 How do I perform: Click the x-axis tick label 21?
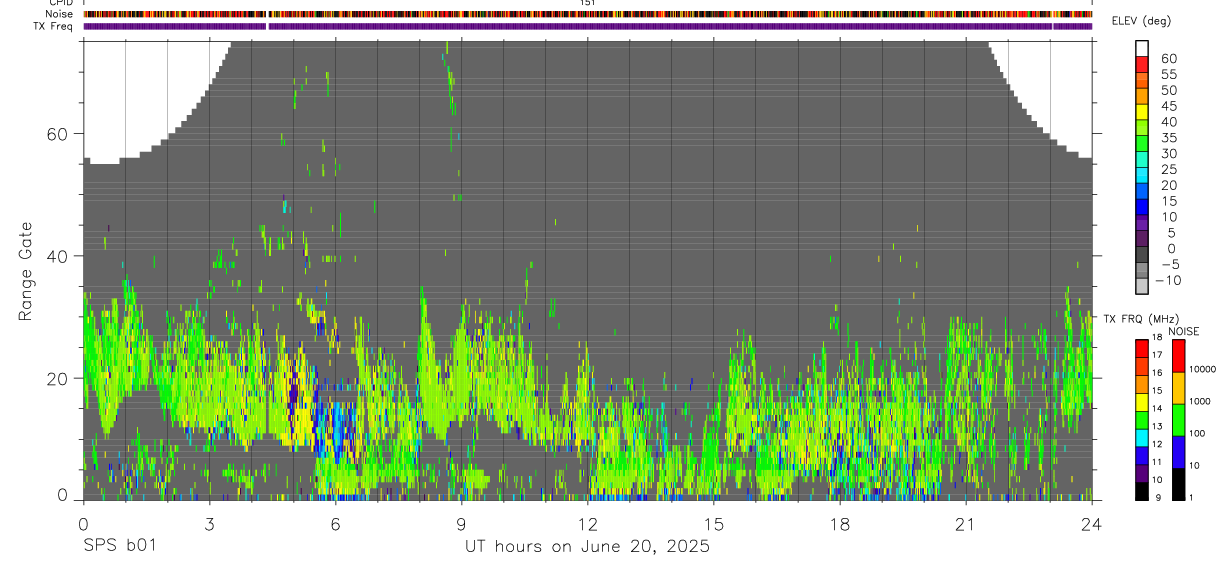tap(966, 524)
